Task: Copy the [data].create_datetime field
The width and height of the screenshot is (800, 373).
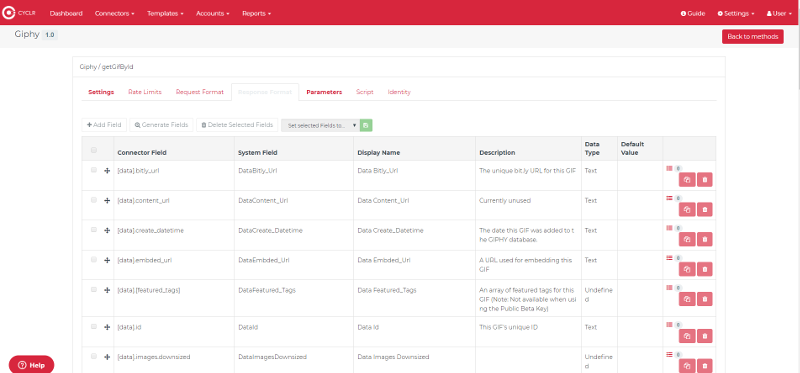Action: coord(687,239)
